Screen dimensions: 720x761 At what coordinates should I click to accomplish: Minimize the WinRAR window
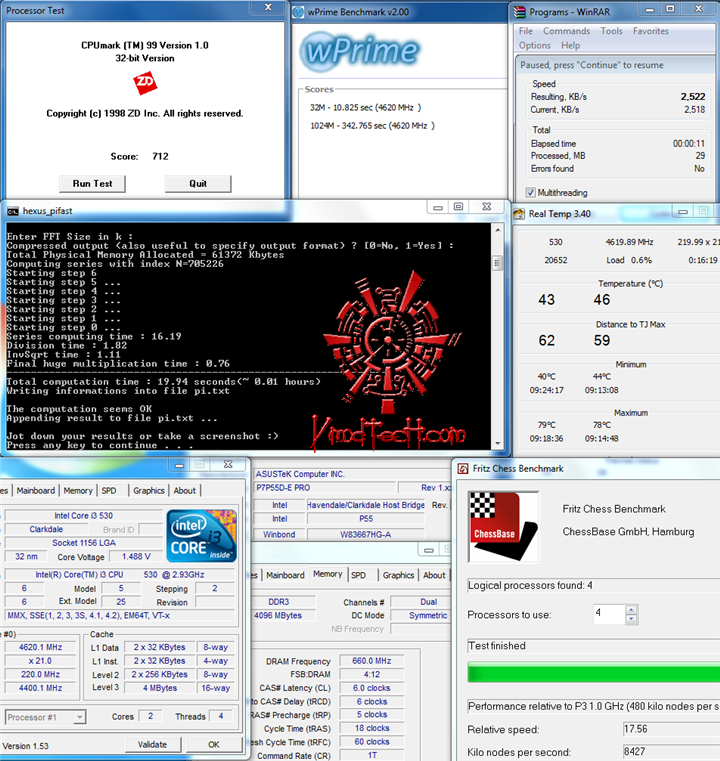[650, 9]
